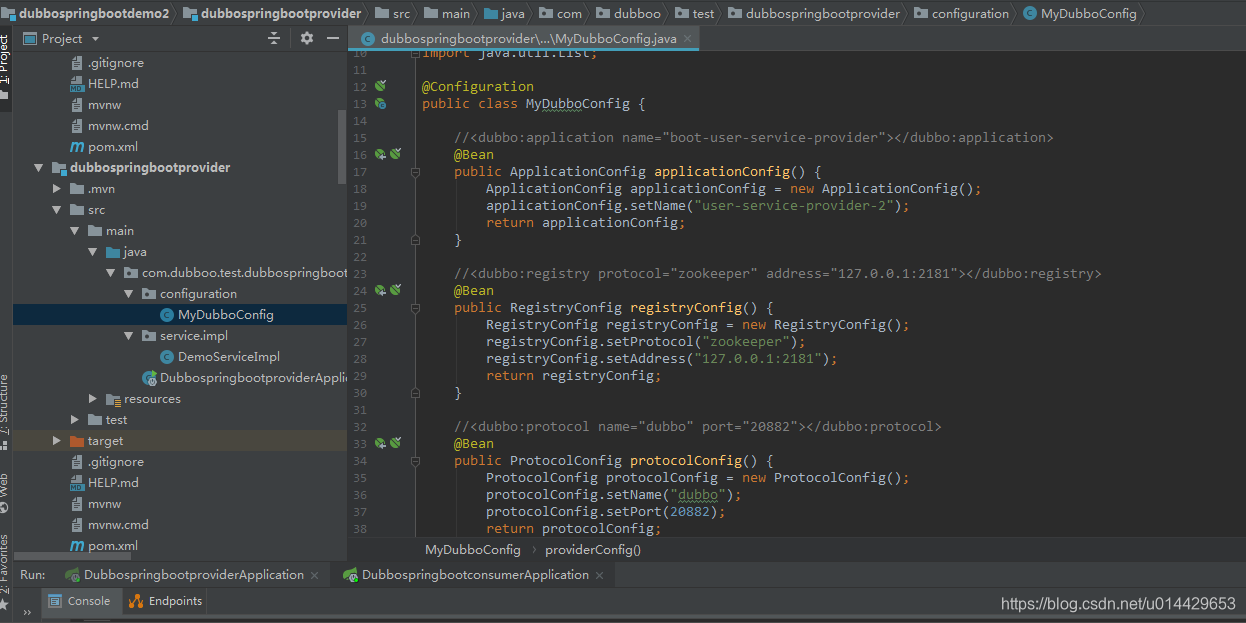
Task: Open the Project panel settings gear
Action: [307, 38]
